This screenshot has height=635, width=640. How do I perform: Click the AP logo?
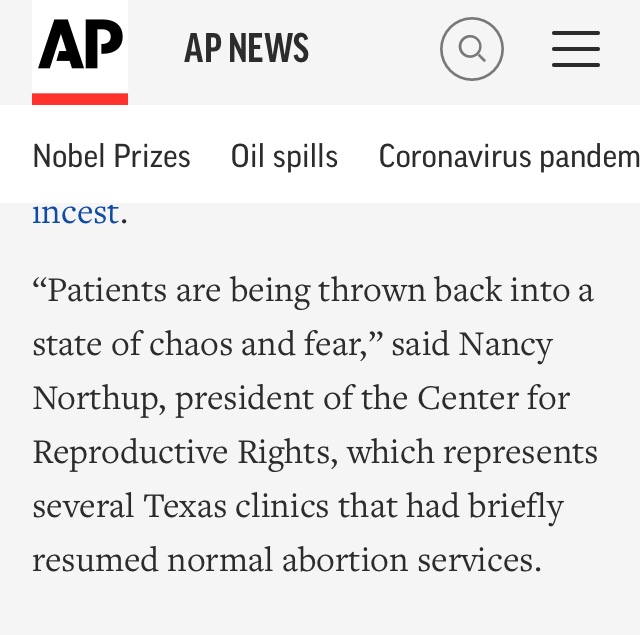80,45
